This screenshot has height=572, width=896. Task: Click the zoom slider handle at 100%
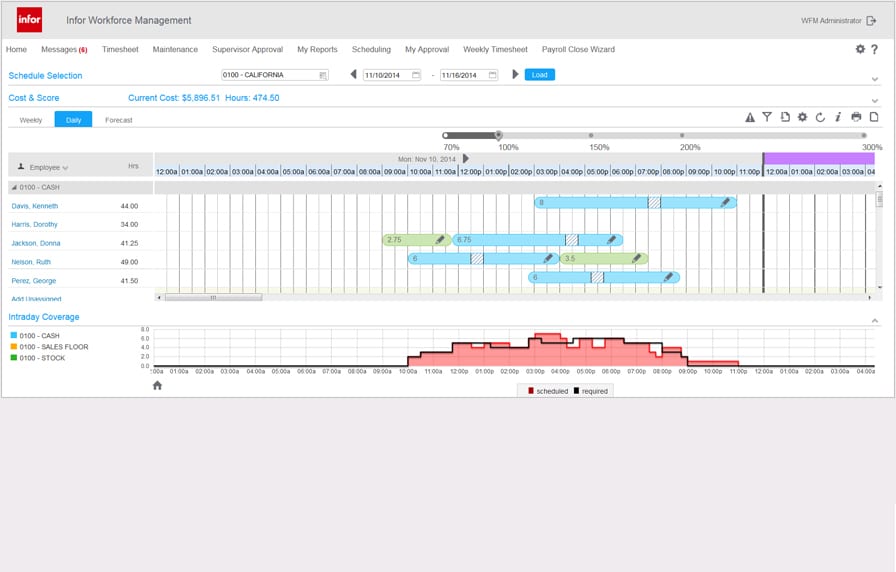498,135
